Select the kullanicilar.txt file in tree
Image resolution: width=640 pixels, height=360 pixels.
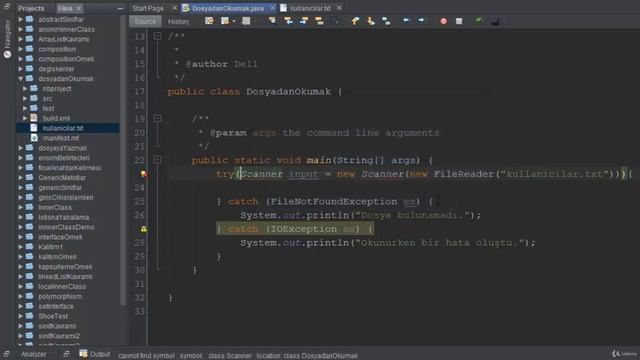coord(63,128)
